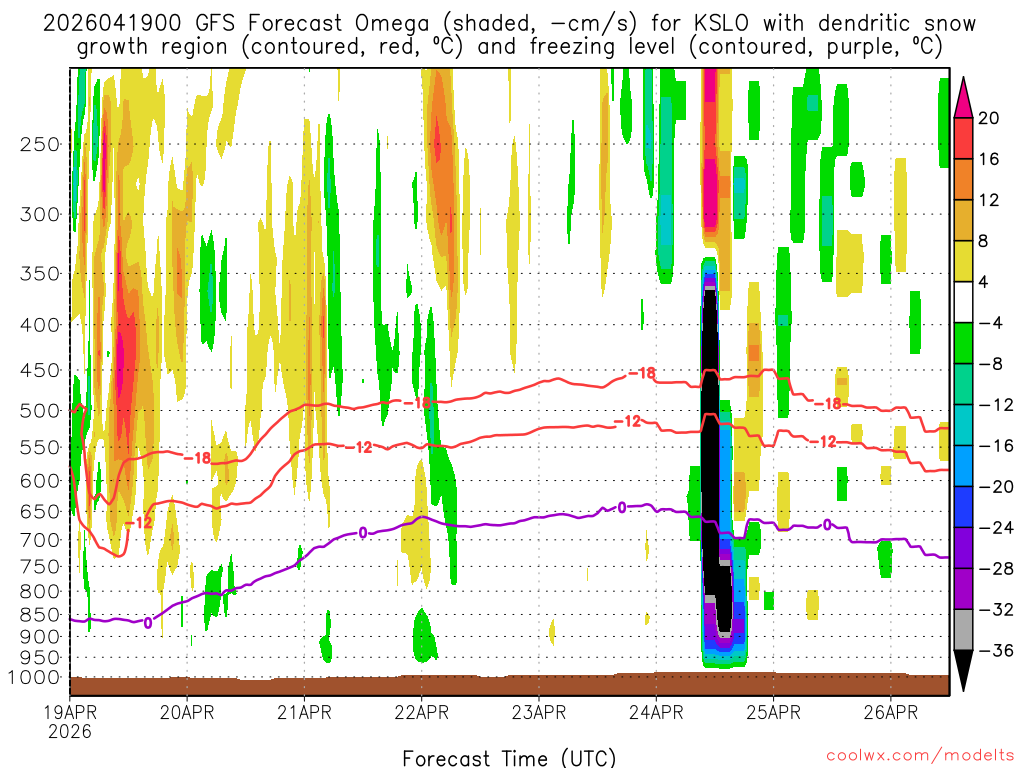
Task: Click the 250 pressure level label
Action: [x=40, y=144]
